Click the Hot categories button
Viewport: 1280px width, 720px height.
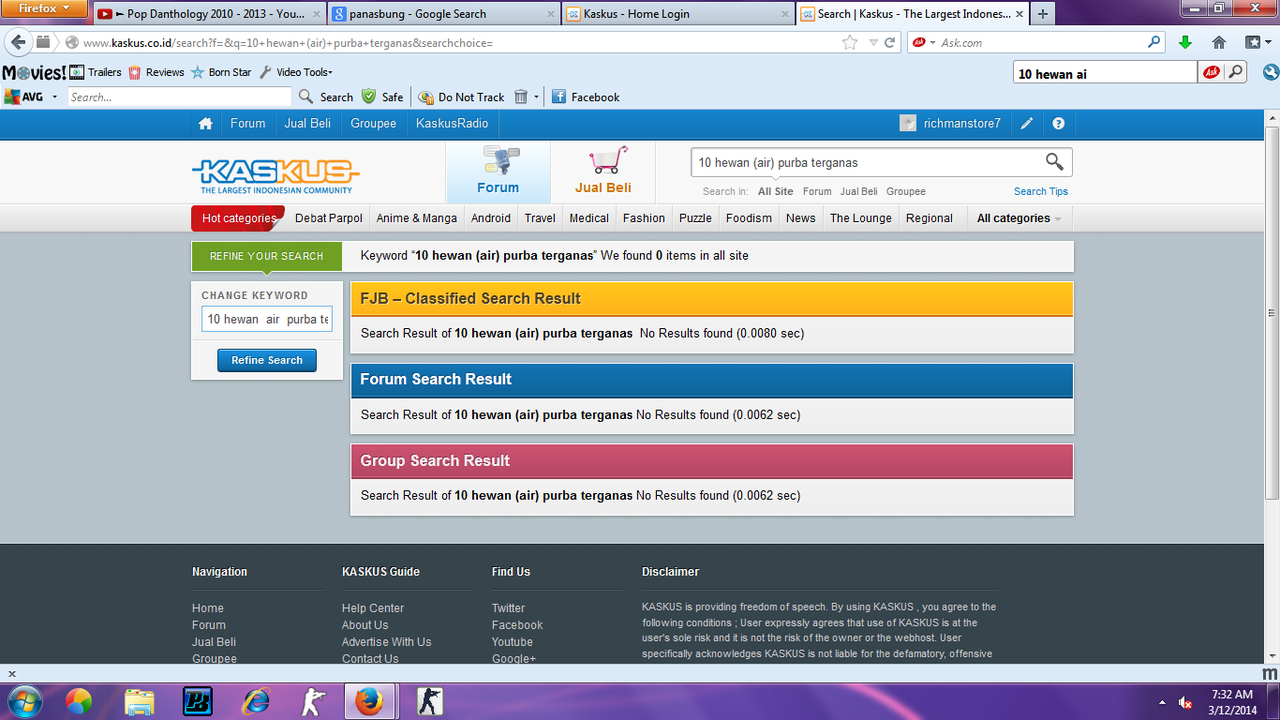(x=238, y=218)
